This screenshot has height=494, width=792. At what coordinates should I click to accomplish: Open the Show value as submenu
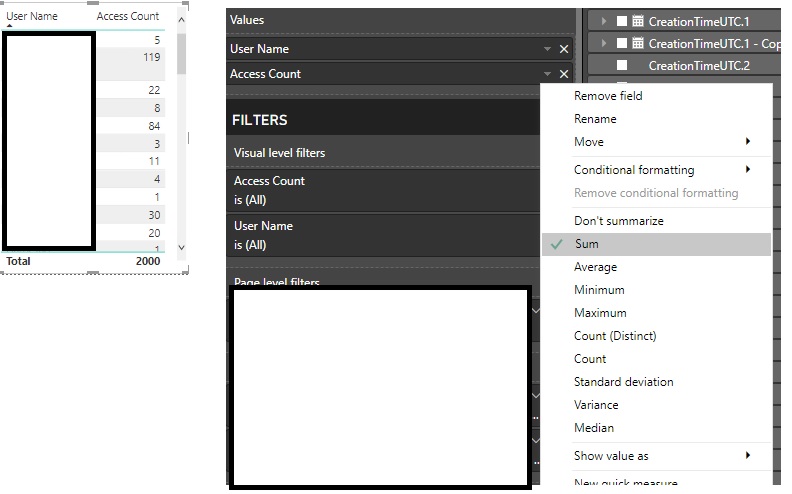(657, 456)
